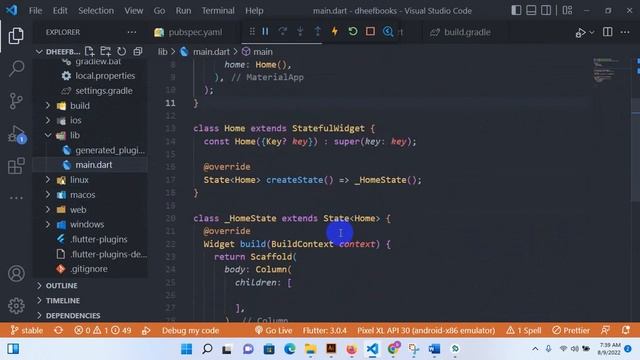The height and width of the screenshot is (360, 640).
Task: Grab the debug toolbar drag handle
Action: [252, 31]
